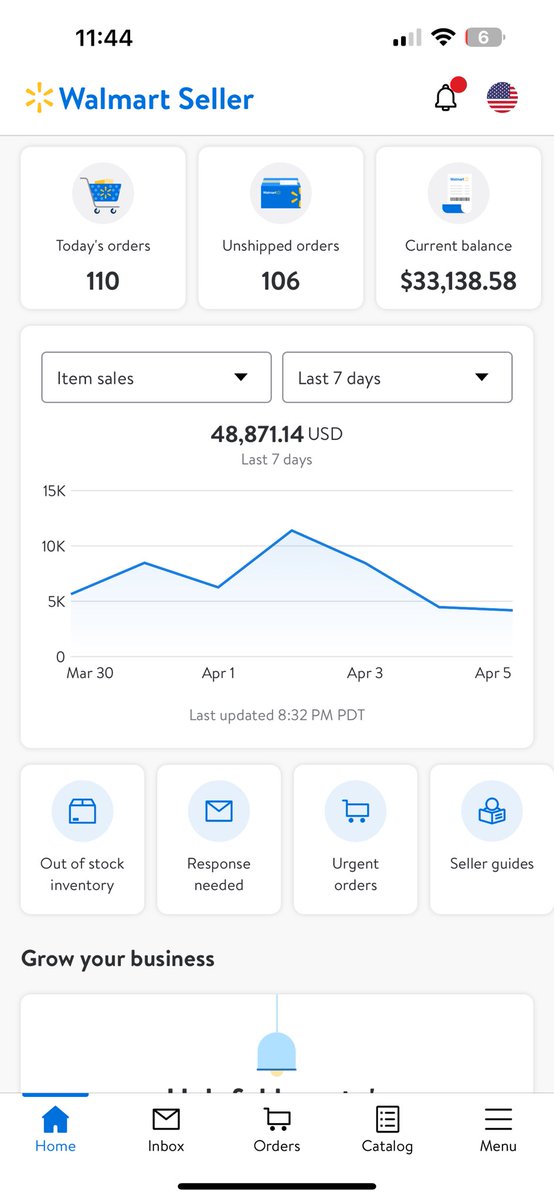The height and width of the screenshot is (1200, 554).
Task: Switch to the Inbox tab label
Action: 166,1146
